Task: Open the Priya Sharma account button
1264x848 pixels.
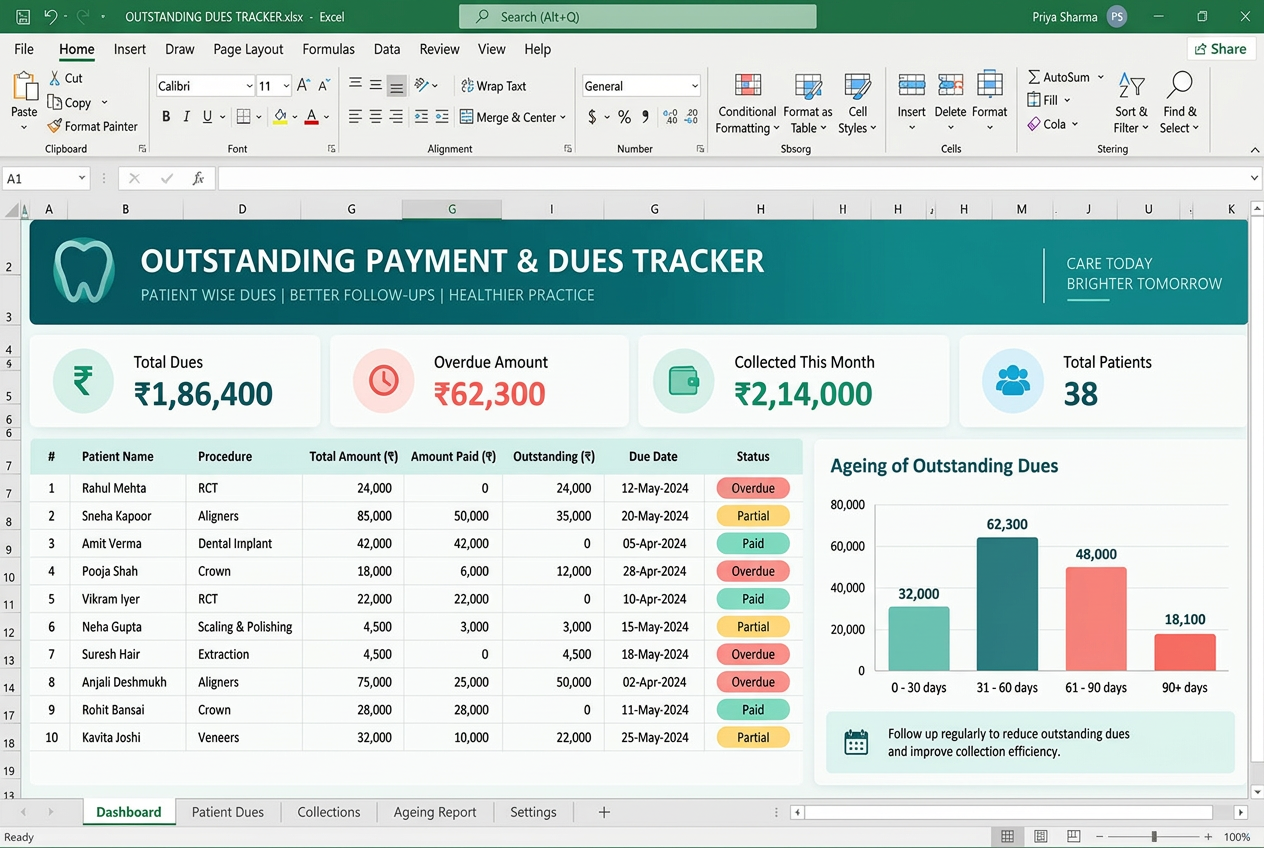Action: click(1080, 17)
